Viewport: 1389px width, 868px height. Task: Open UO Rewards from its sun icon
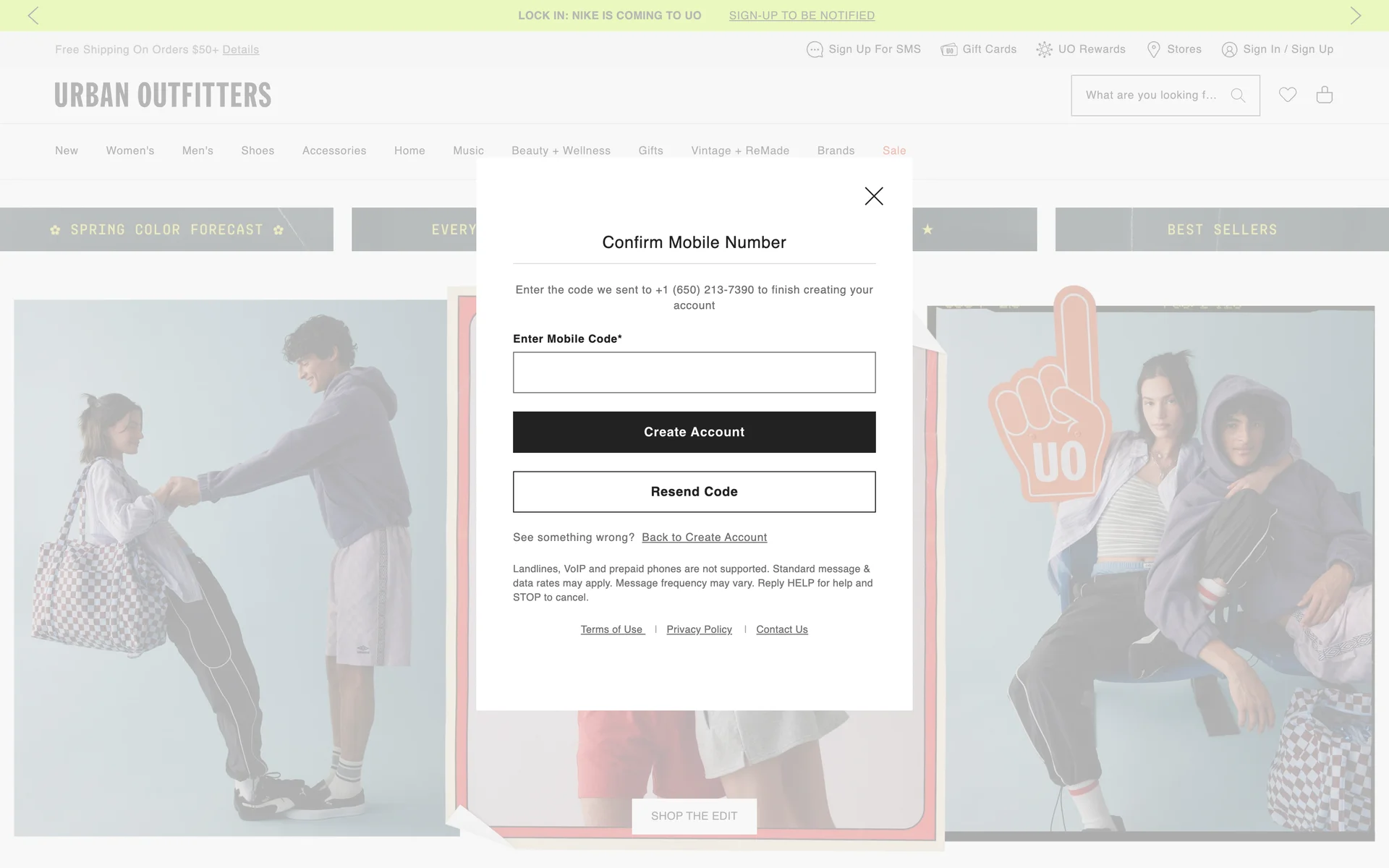click(x=1044, y=50)
